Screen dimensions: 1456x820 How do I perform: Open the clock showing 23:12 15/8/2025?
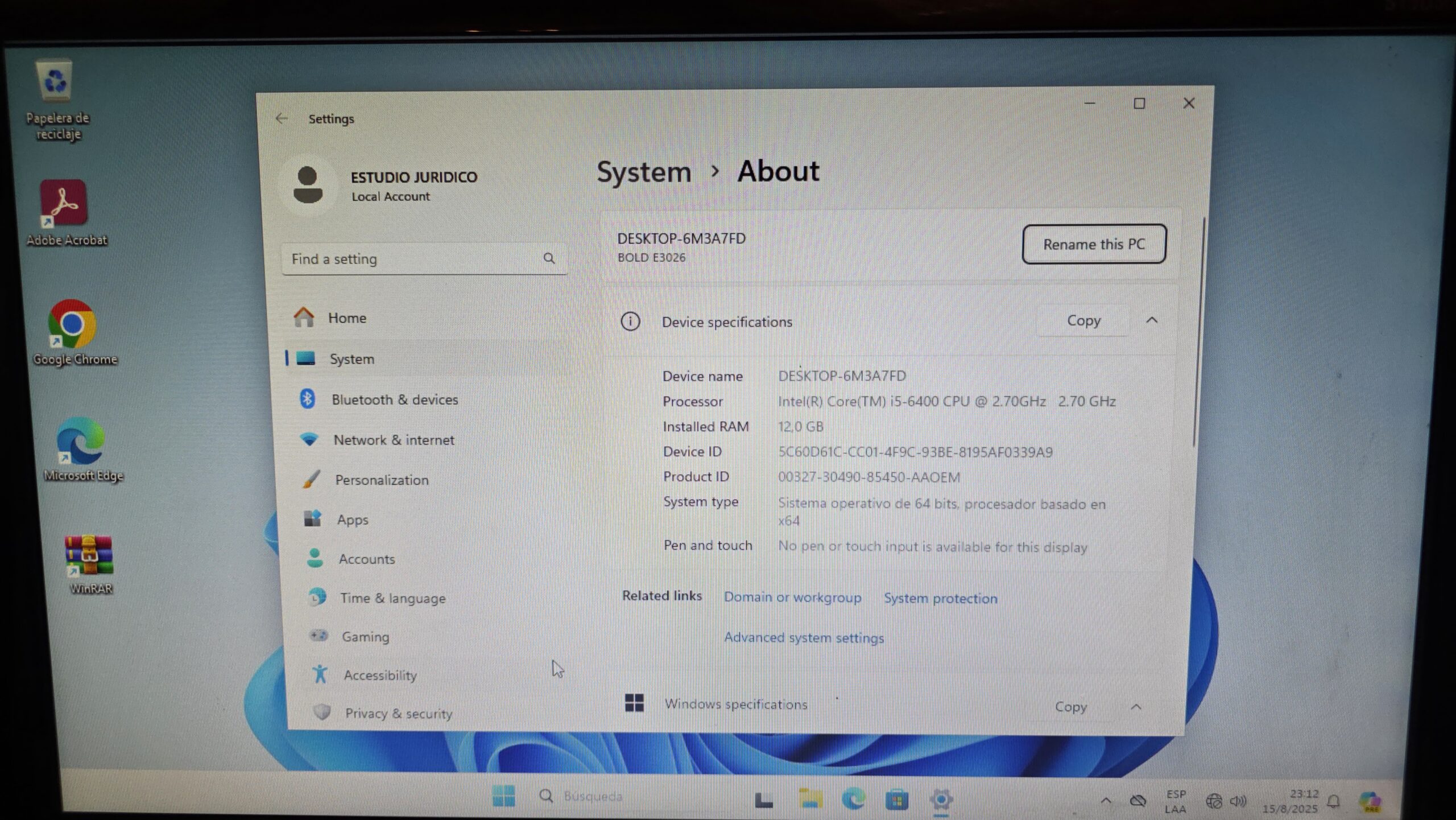(x=1289, y=801)
